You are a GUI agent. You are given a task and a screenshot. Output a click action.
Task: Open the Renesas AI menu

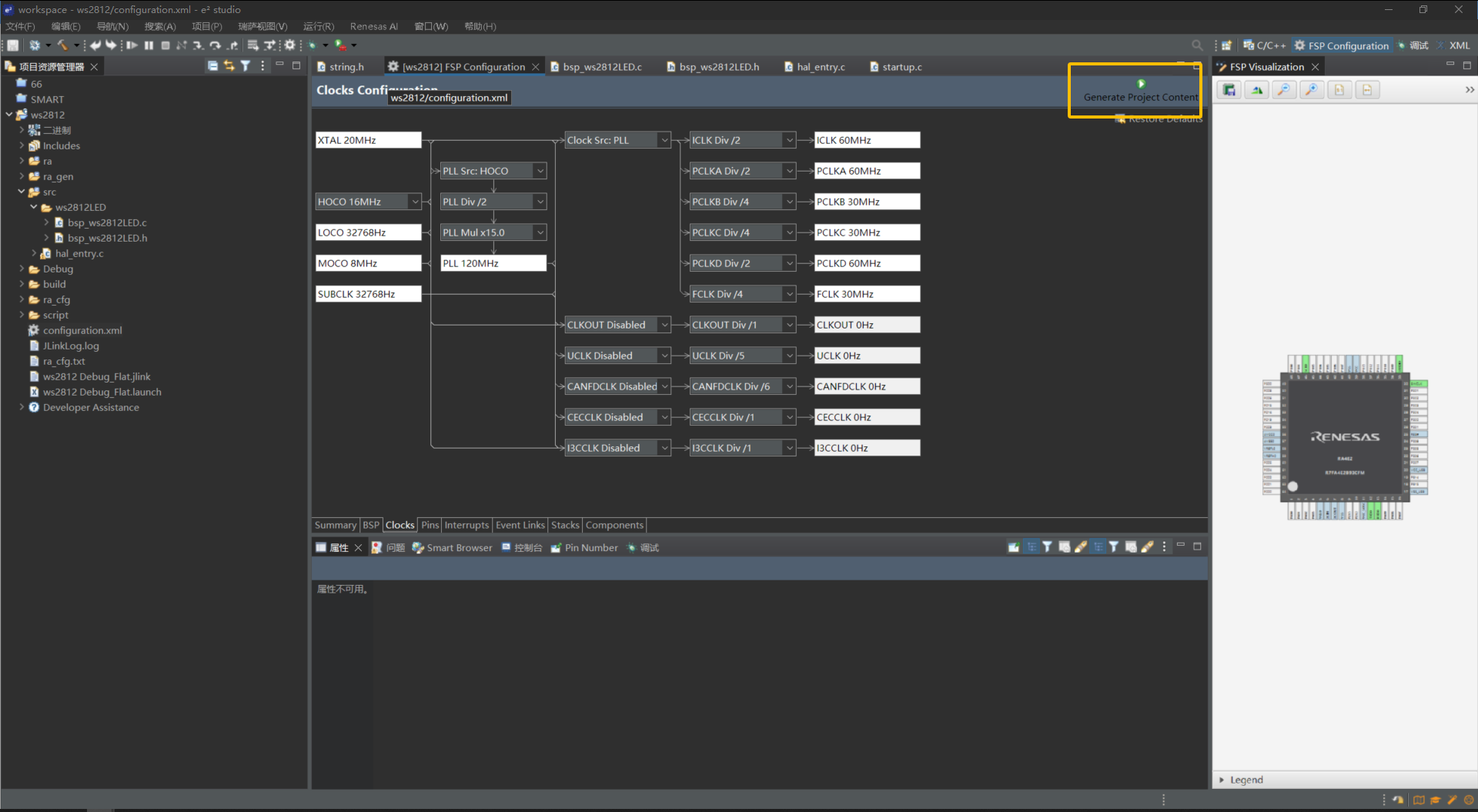pyautogui.click(x=373, y=26)
